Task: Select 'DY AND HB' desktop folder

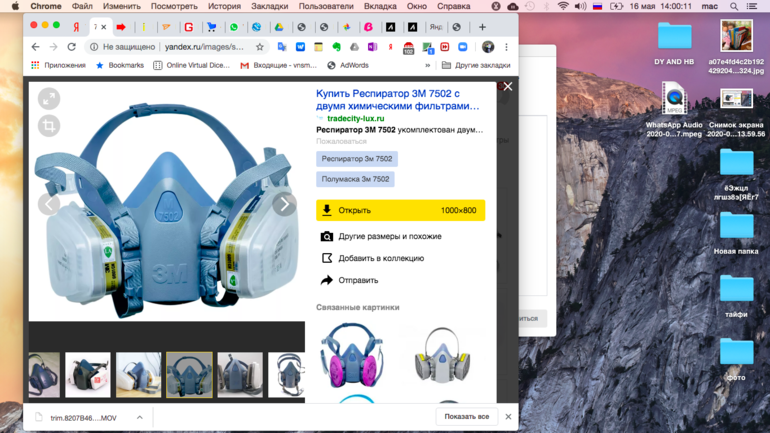Action: coord(674,43)
